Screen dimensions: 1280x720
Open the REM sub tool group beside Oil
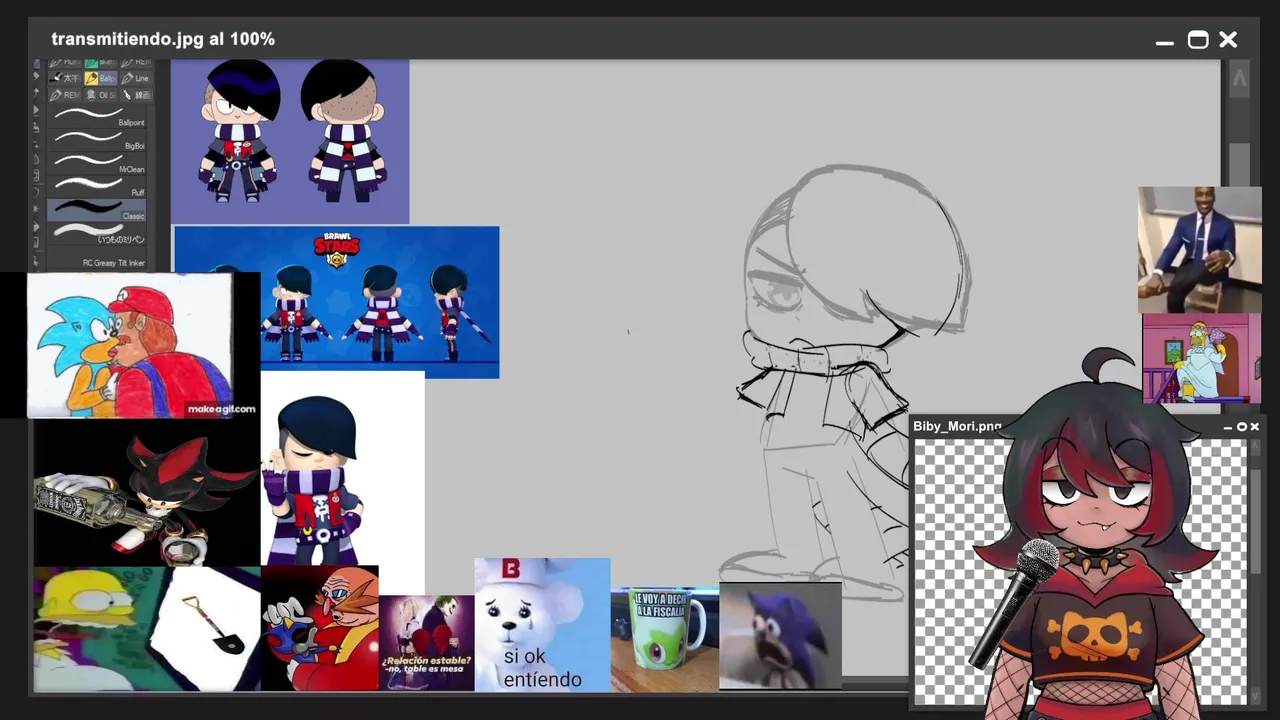pyautogui.click(x=65, y=95)
